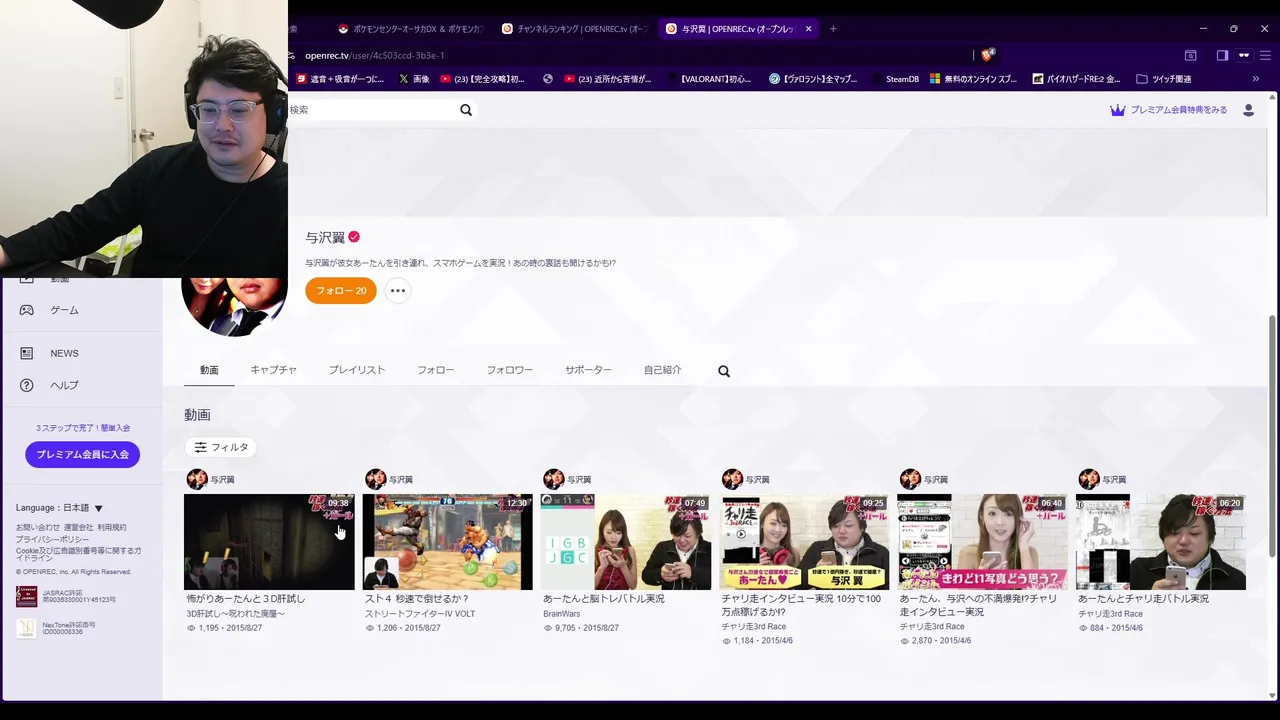Play チャリ走インタビュー実況 10分で100万点 thumbnail
The width and height of the screenshot is (1280, 720).
coord(804,542)
